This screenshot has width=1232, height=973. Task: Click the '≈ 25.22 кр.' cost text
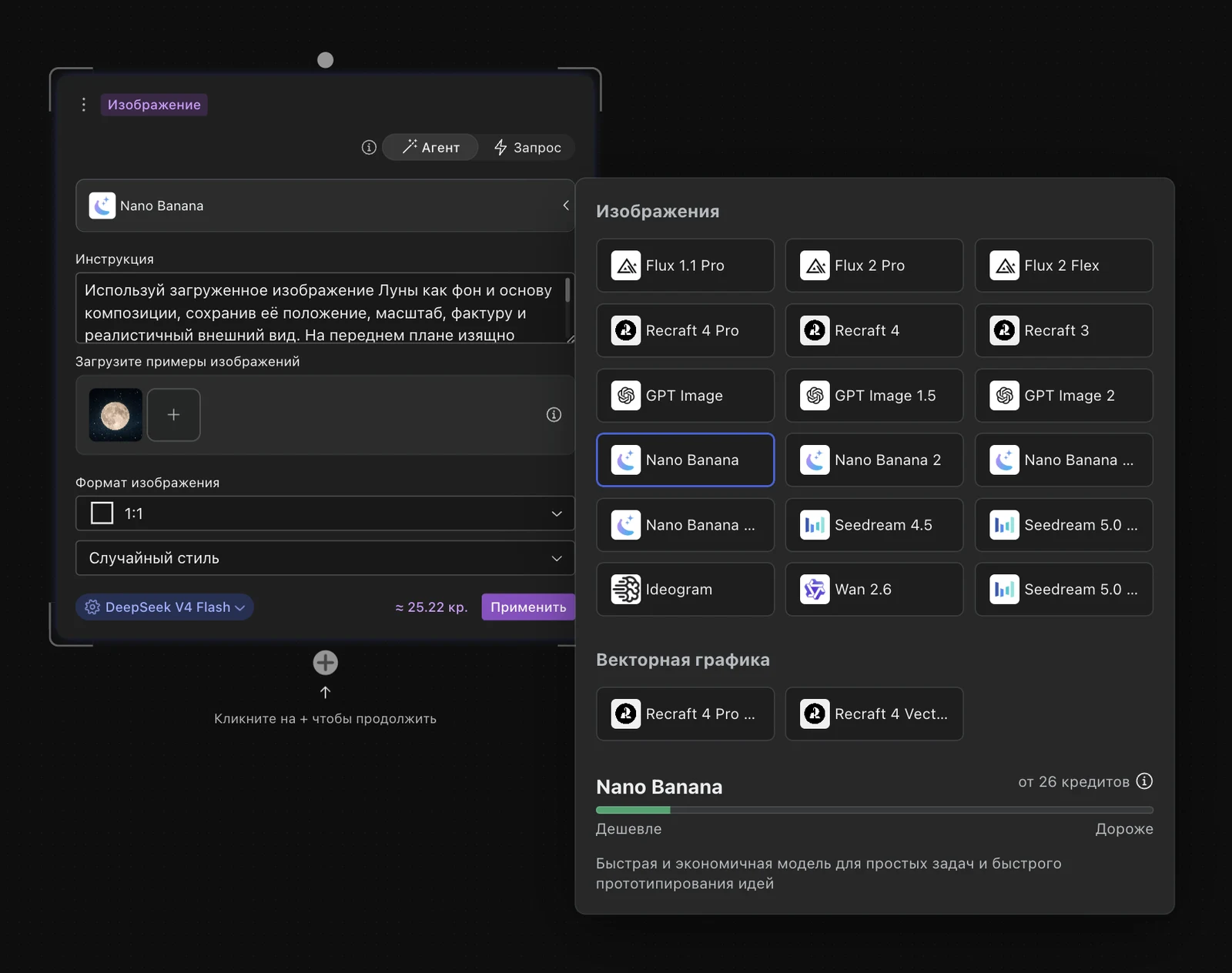[x=431, y=607]
